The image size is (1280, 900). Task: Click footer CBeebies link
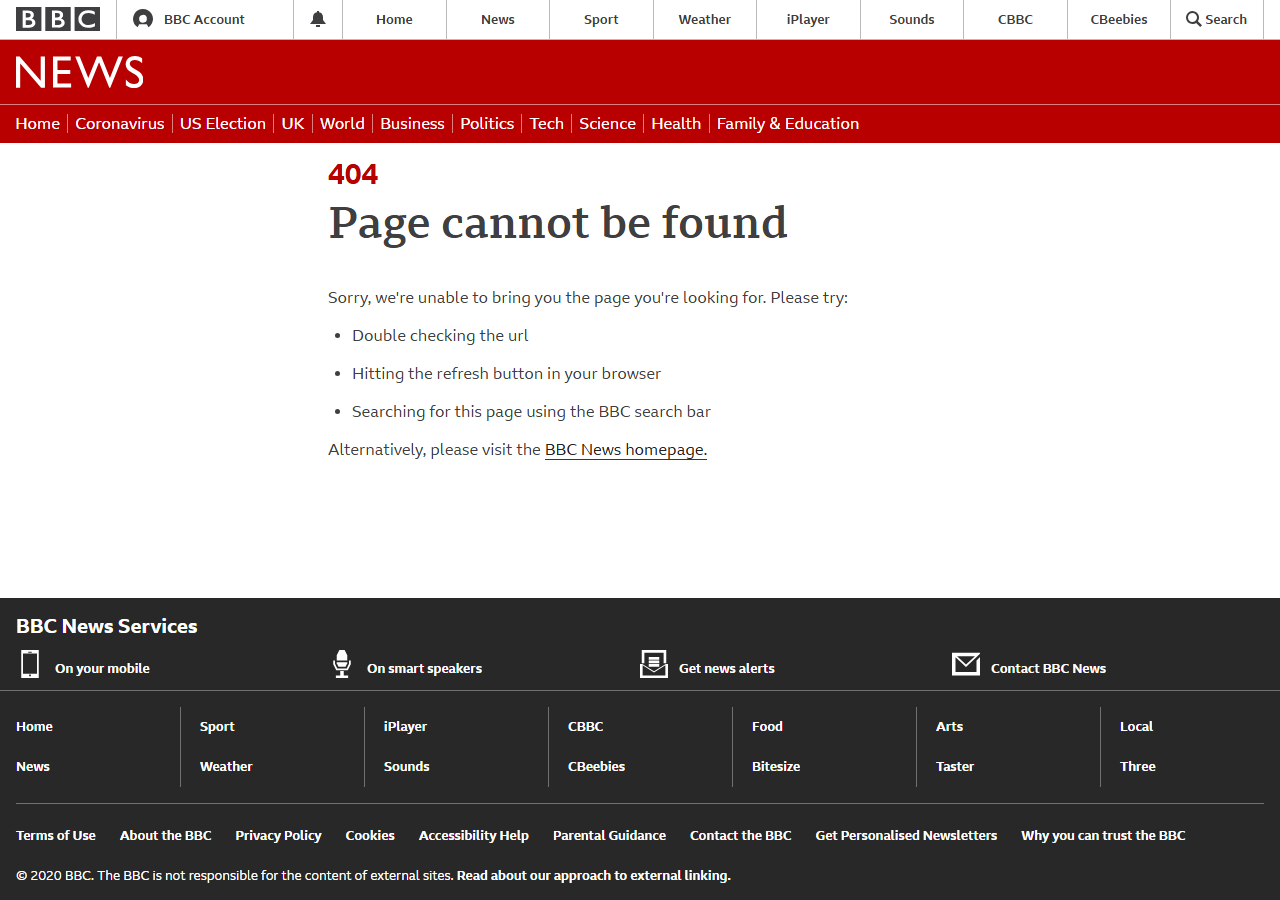click(597, 766)
